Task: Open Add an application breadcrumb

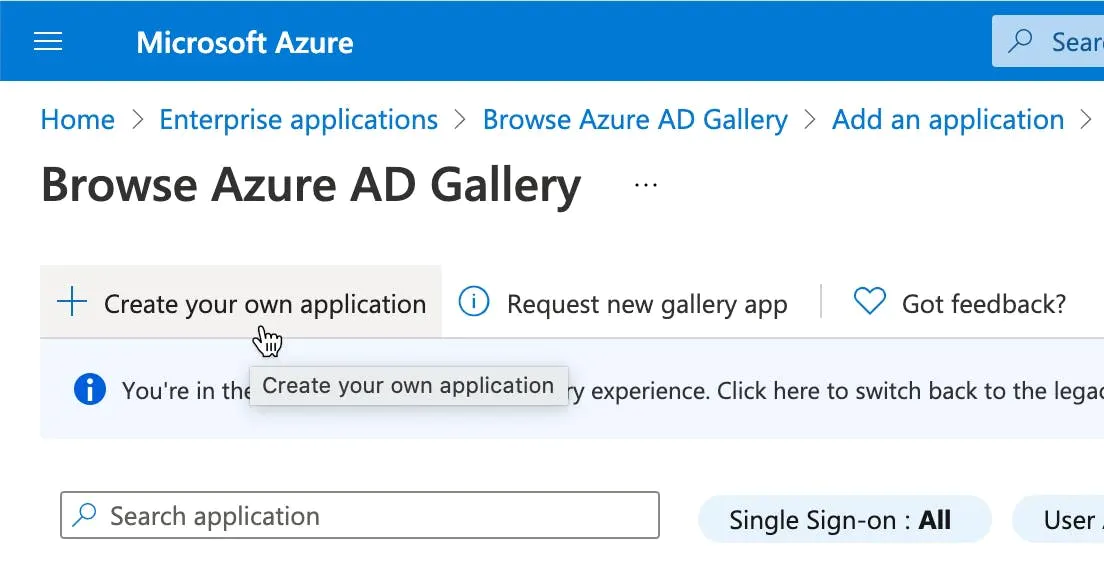Action: coord(948,120)
